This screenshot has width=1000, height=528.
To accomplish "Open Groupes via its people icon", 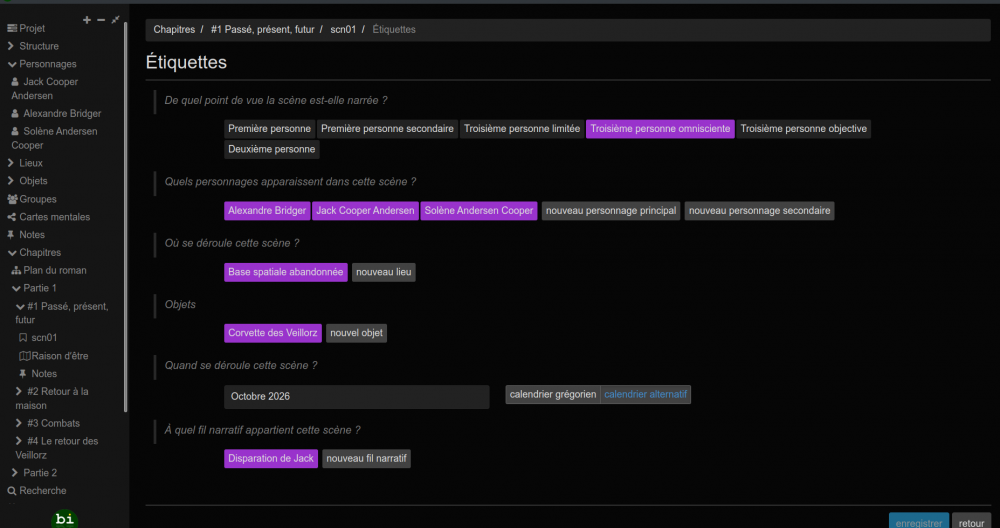I will [x=12, y=199].
